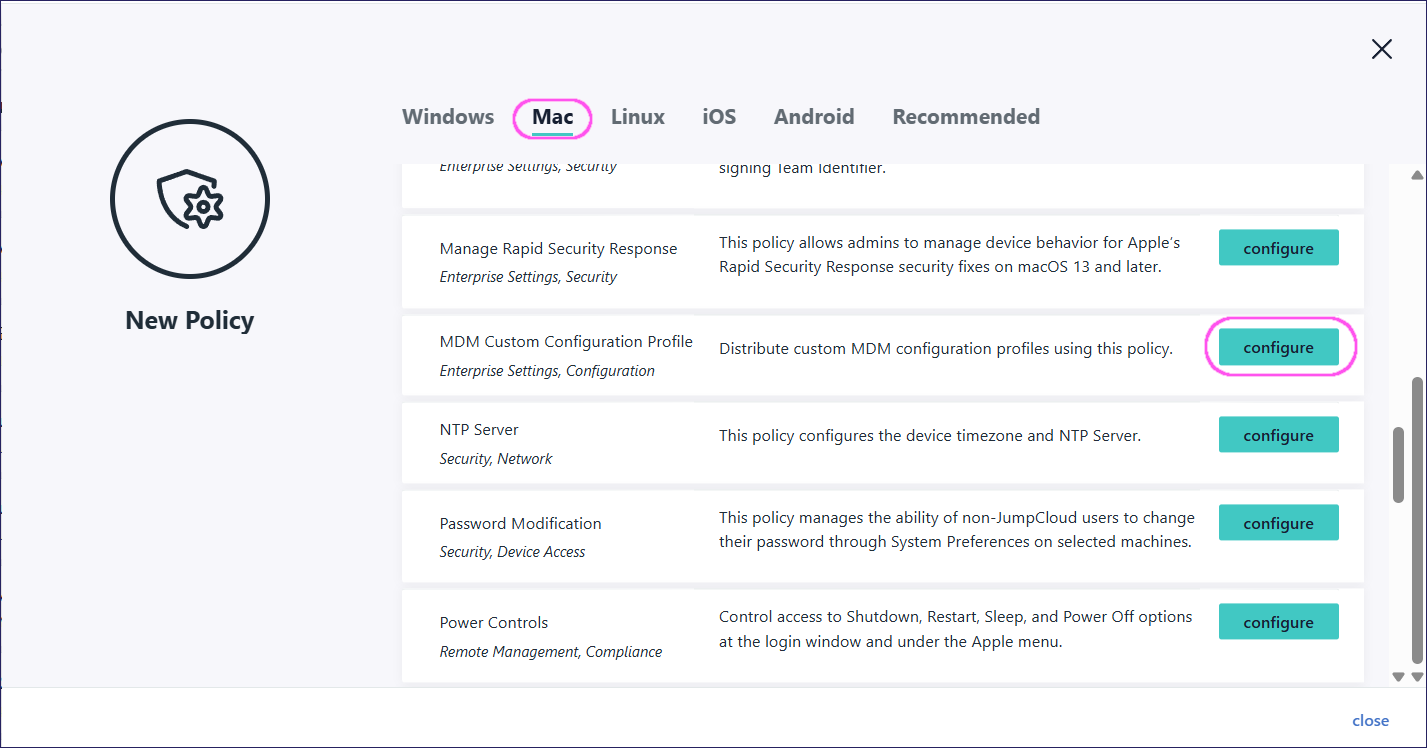Open the Linux policies tab
This screenshot has width=1427, height=748.
pos(638,117)
